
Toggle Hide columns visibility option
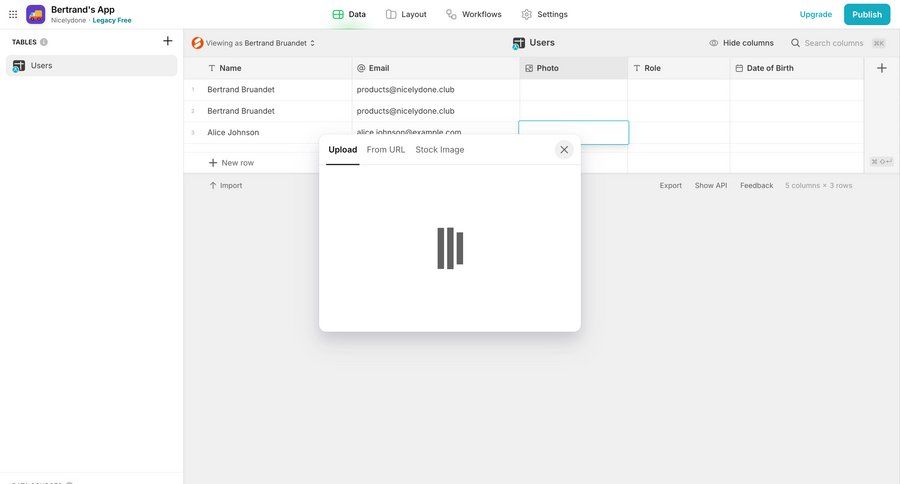(741, 43)
